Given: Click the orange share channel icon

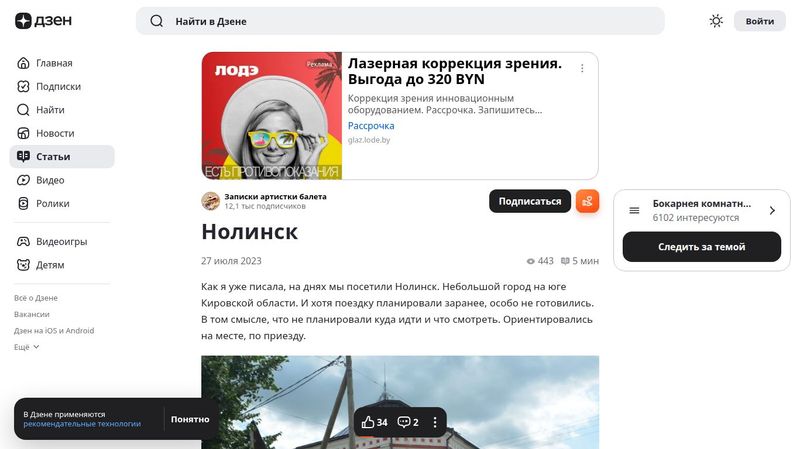Looking at the screenshot, I should pyautogui.click(x=587, y=201).
